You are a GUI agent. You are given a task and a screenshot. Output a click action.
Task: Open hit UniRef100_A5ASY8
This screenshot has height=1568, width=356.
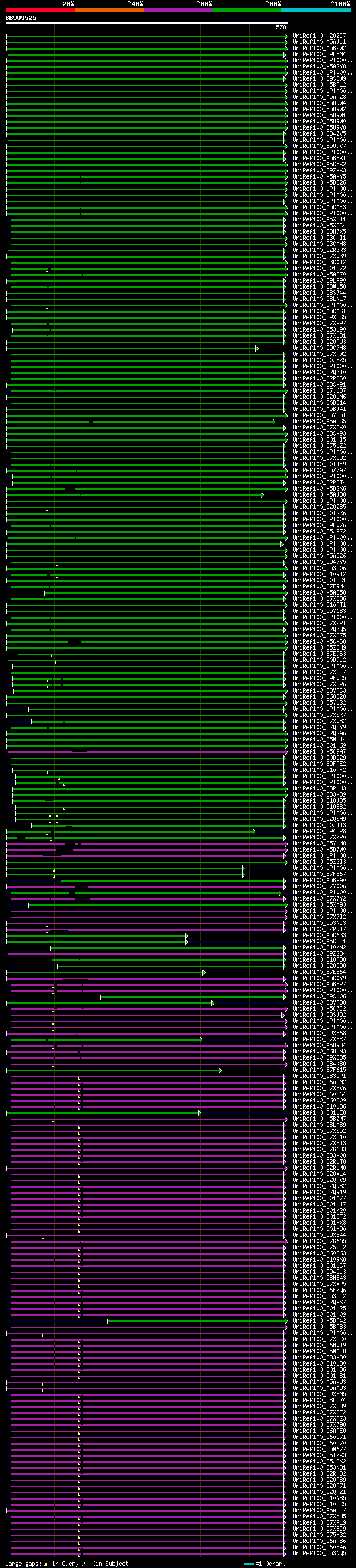(x=319, y=66)
